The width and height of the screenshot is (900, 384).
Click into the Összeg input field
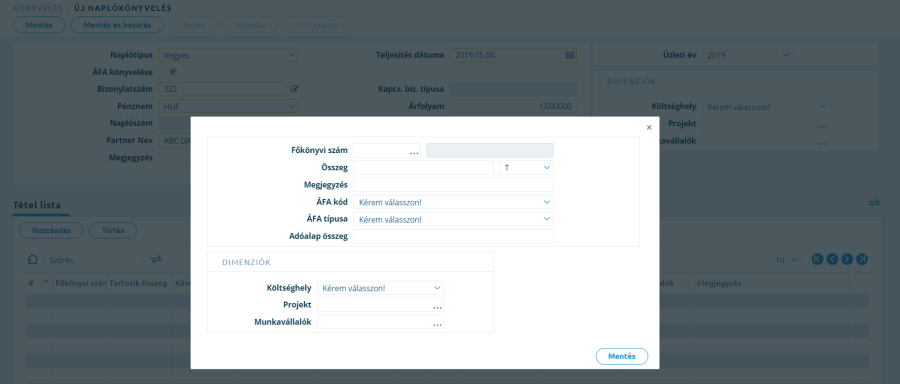pyautogui.click(x=424, y=168)
